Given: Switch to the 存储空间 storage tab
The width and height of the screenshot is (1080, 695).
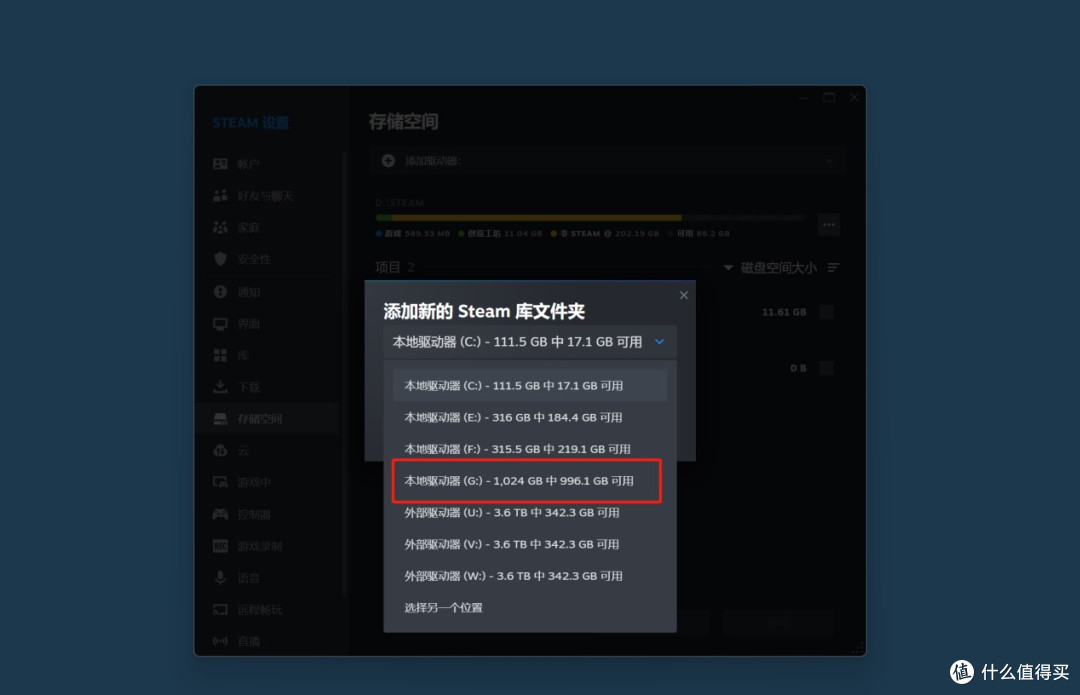Looking at the screenshot, I should pyautogui.click(x=268, y=419).
